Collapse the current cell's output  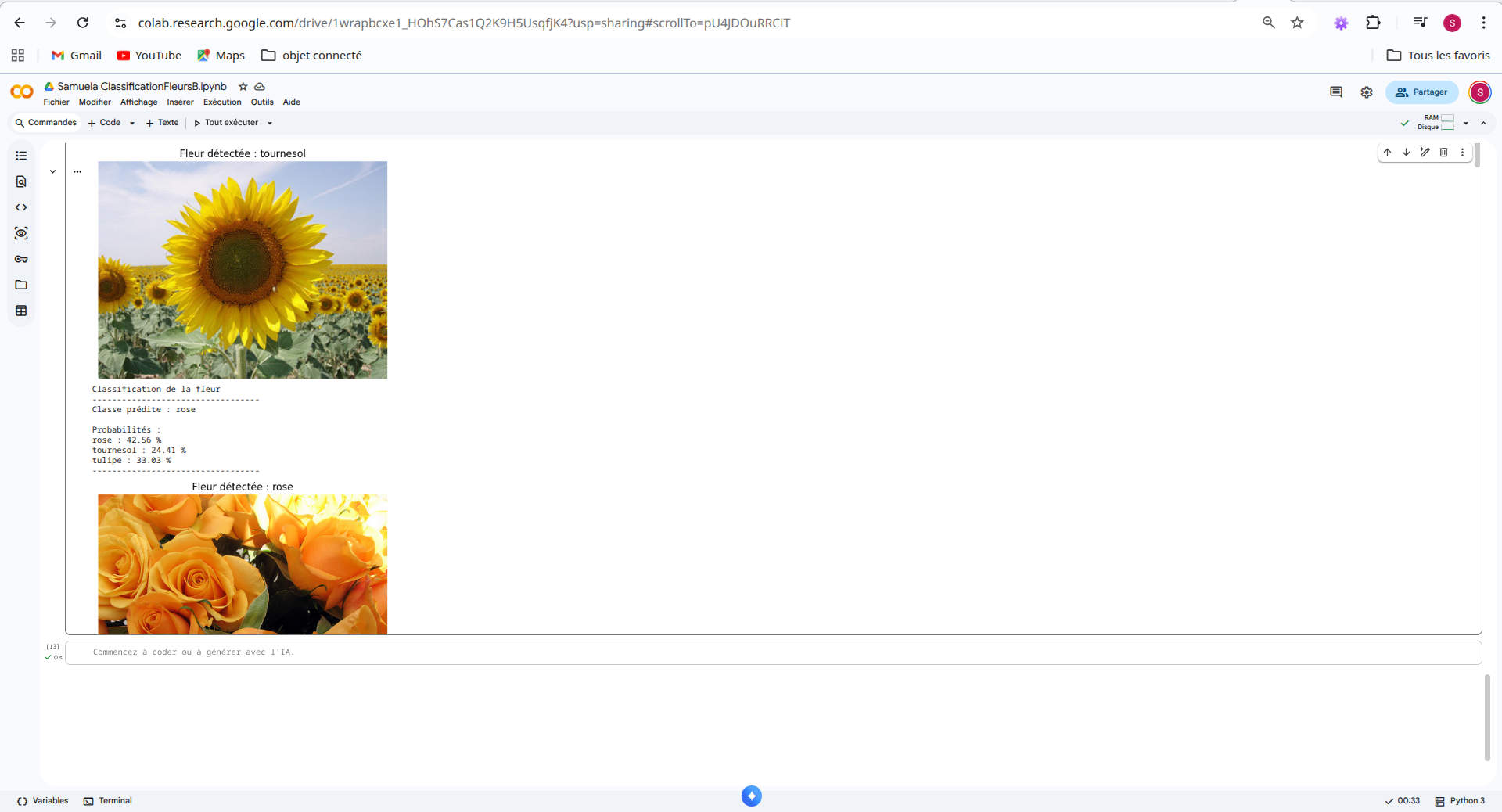pos(52,171)
